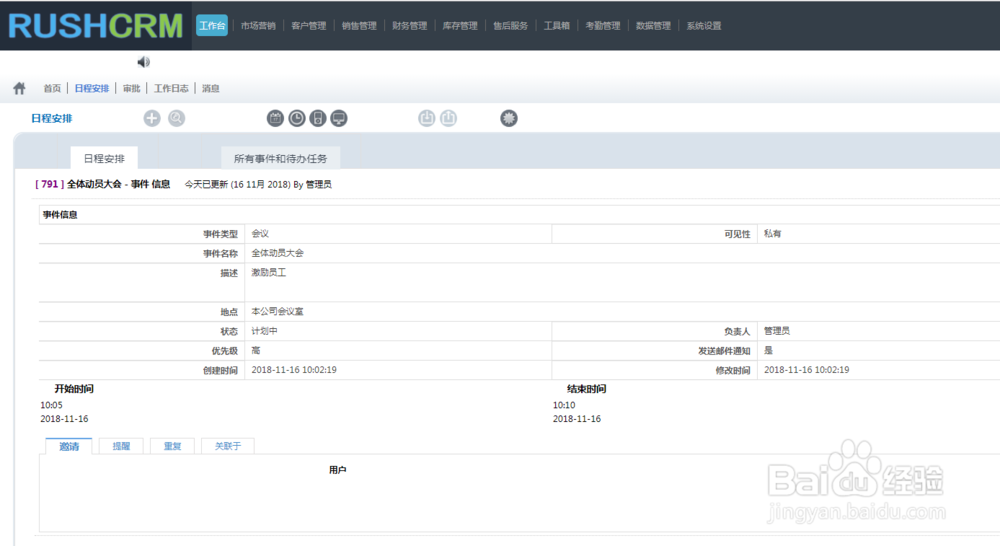Click 负责人 value 管理员
1000x546 pixels.
tap(777, 330)
